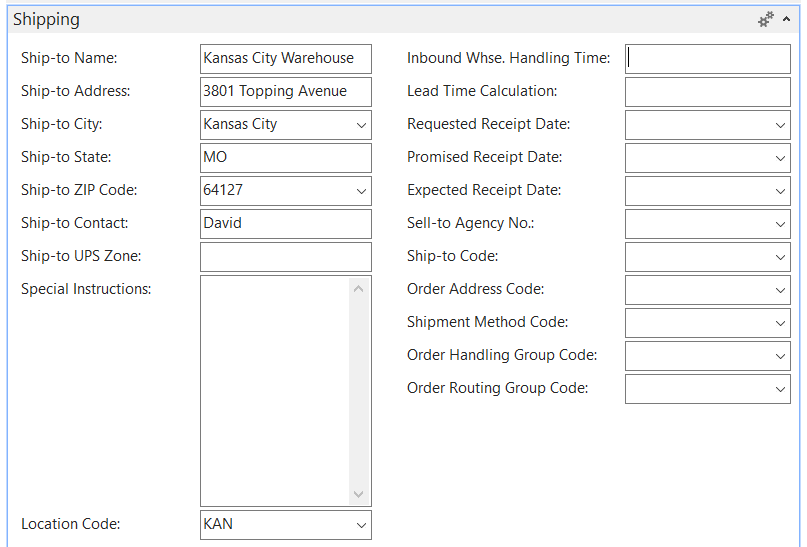Image resolution: width=807 pixels, height=547 pixels.
Task: Open the Location Code dropdown
Action: pyautogui.click(x=360, y=525)
